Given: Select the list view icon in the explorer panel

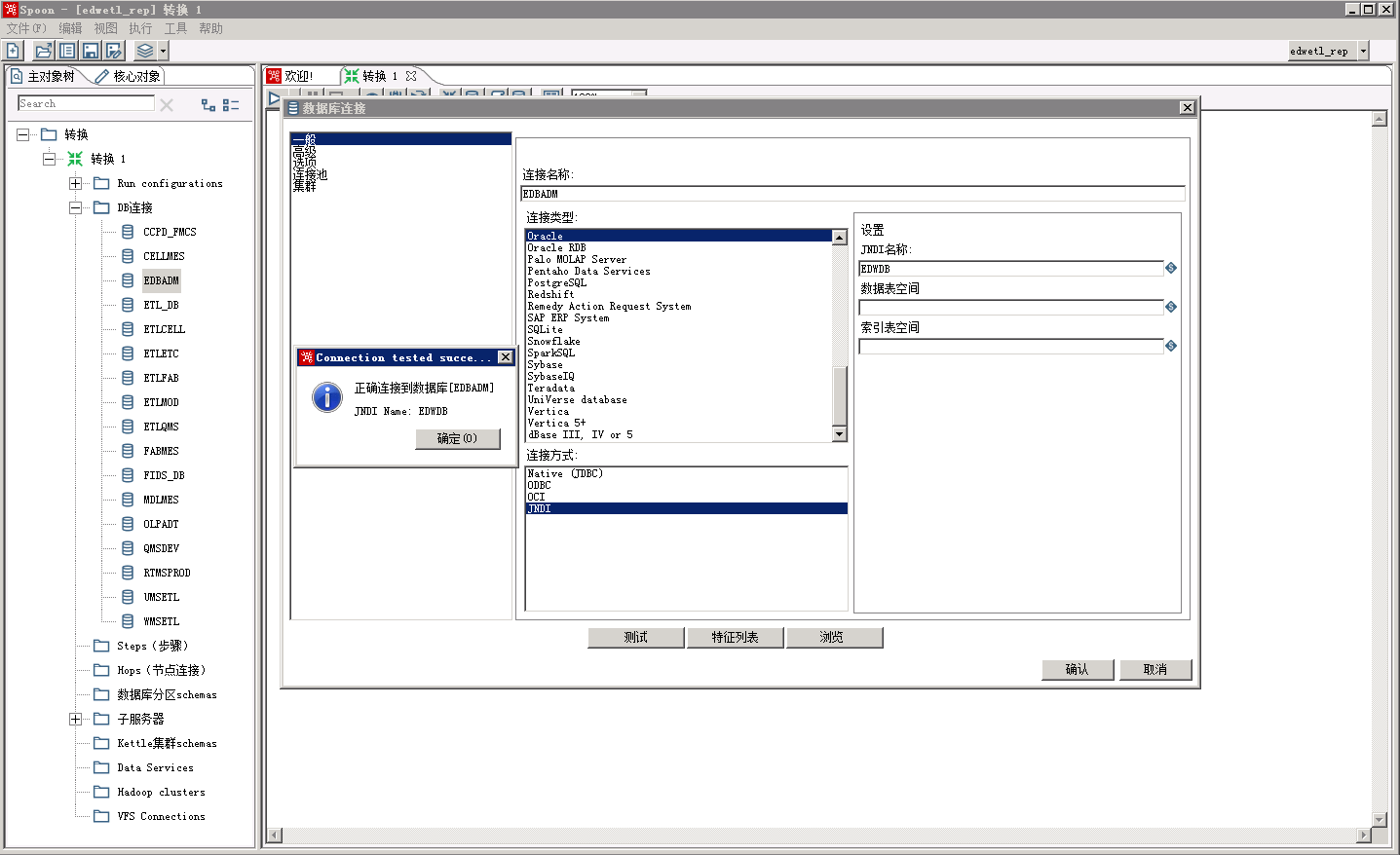Looking at the screenshot, I should (228, 103).
